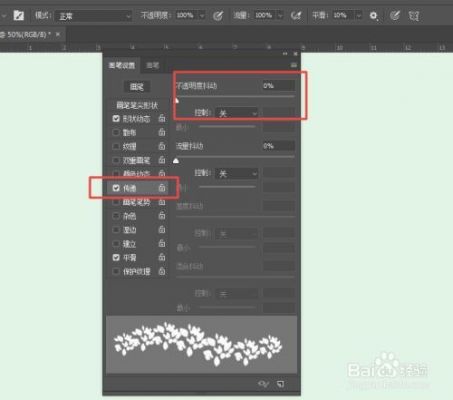
Task: Enable the 建立 checkbox
Action: (x=116, y=244)
